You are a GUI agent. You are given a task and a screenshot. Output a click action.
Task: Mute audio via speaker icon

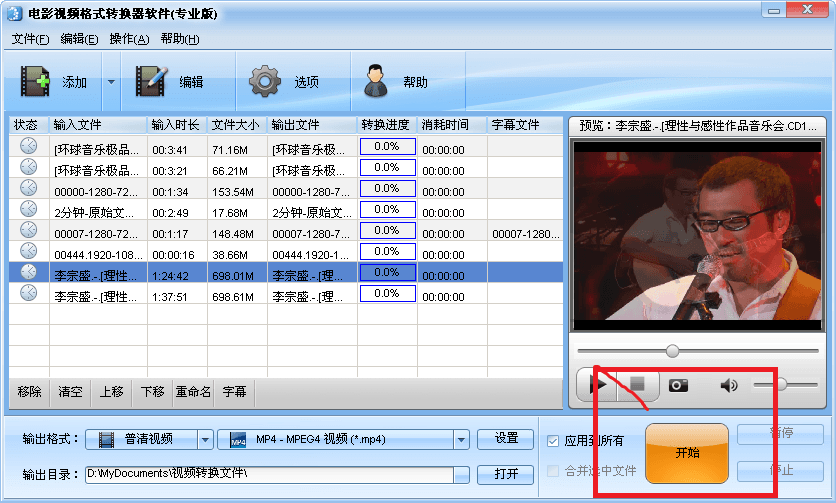point(729,385)
